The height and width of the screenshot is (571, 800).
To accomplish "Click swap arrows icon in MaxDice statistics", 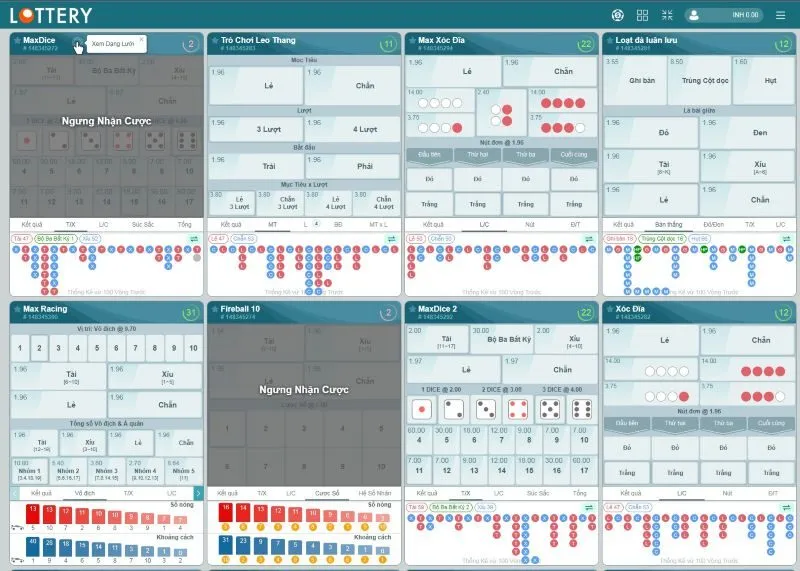I will (x=196, y=239).
